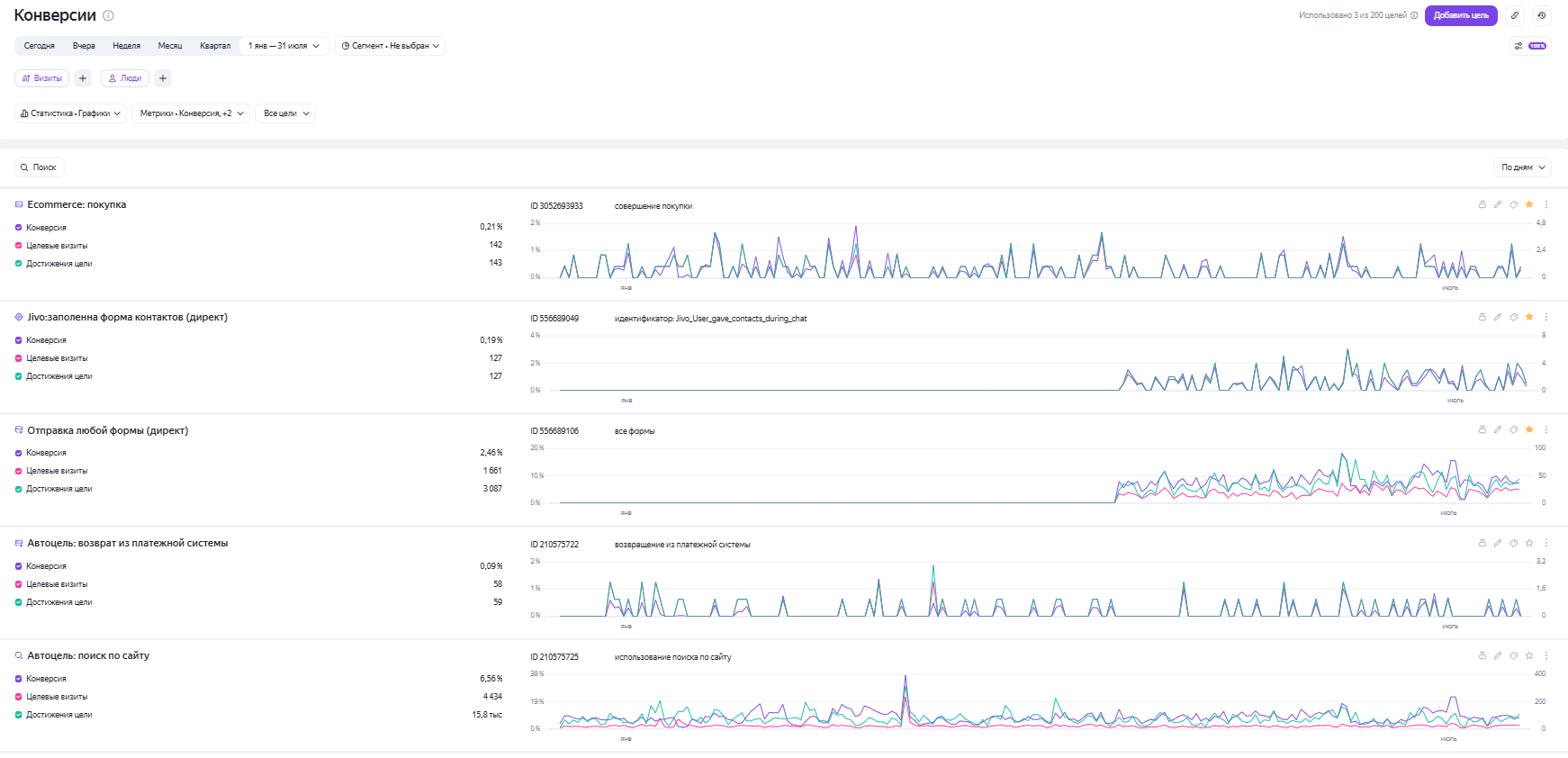
Task: Edit the Ecommerce: покупка goal with pencil icon
Action: 1498,204
